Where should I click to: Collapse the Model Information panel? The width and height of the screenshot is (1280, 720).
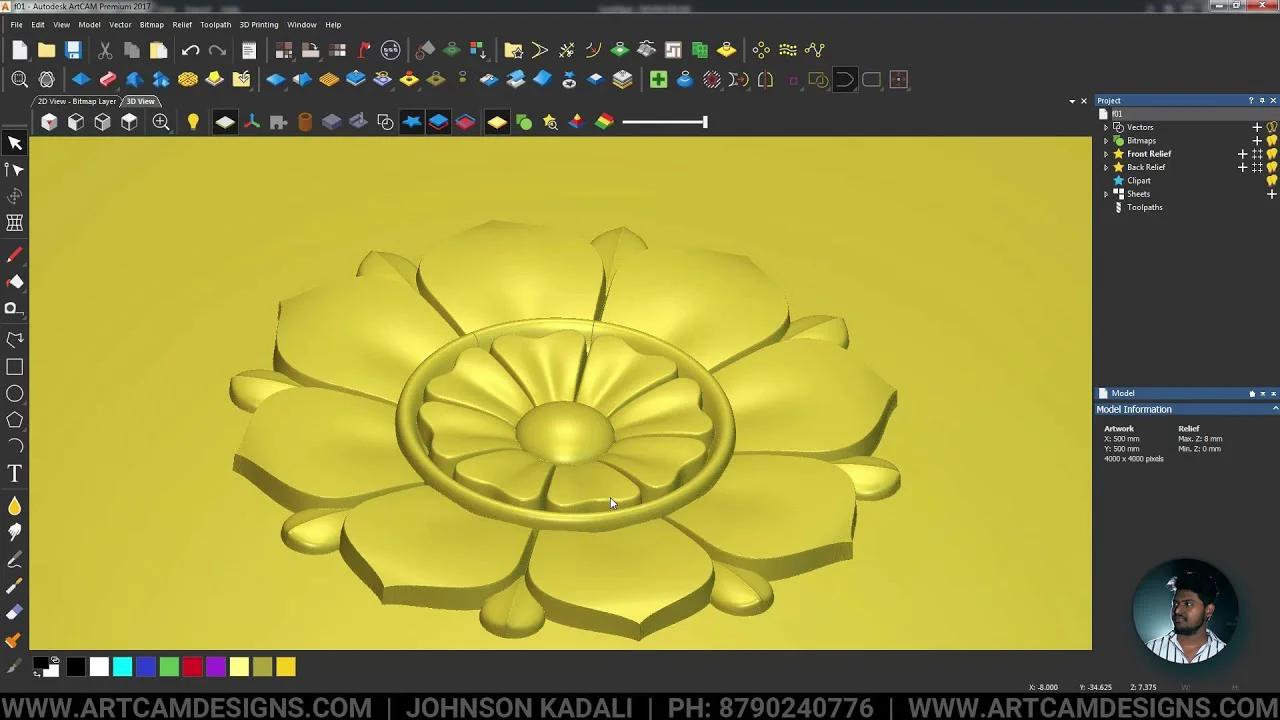coord(1274,409)
